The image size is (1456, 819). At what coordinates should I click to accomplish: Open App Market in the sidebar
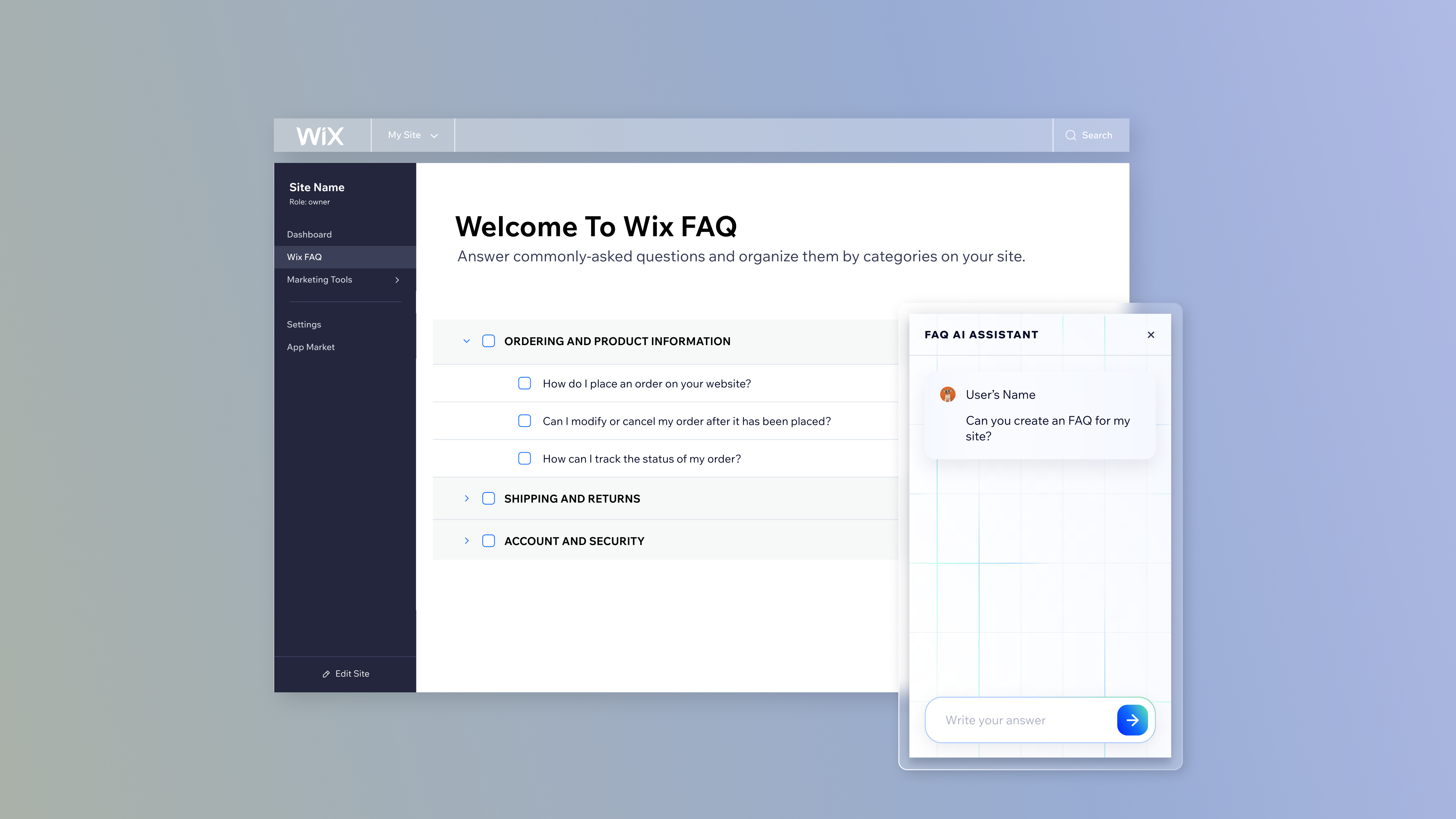pyautogui.click(x=345, y=347)
